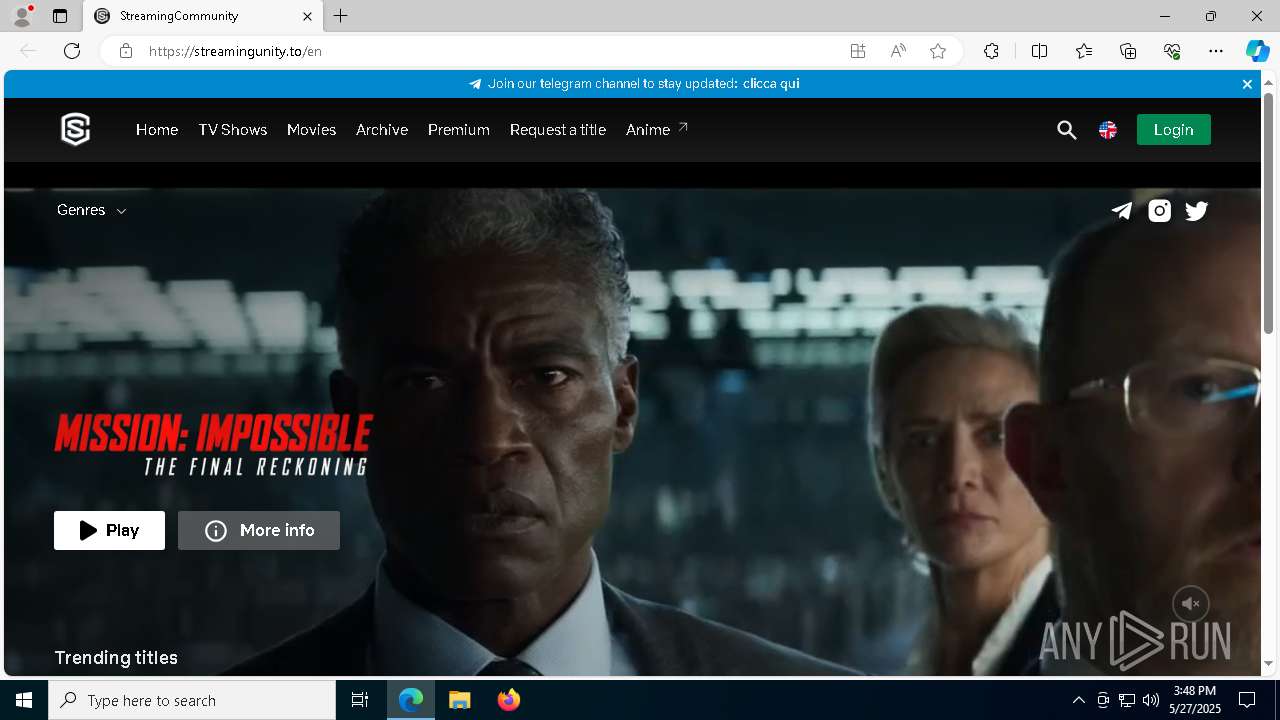Screen dimensions: 1280x720
Task: Open the Windows Start menu
Action: click(24, 700)
